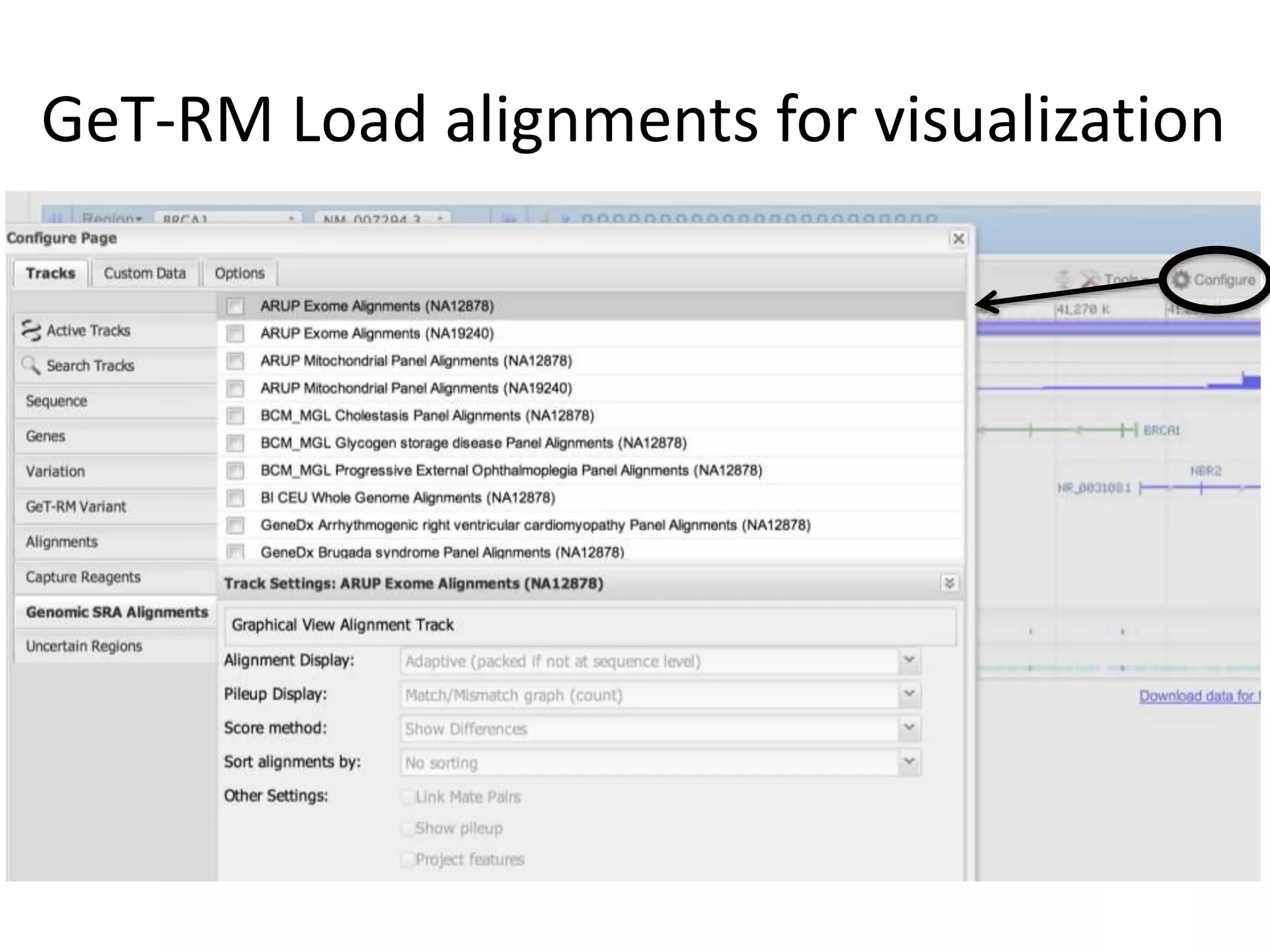Check GeneDx Brugada syndrome Panel Alignments
1270x952 pixels.
[x=235, y=552]
